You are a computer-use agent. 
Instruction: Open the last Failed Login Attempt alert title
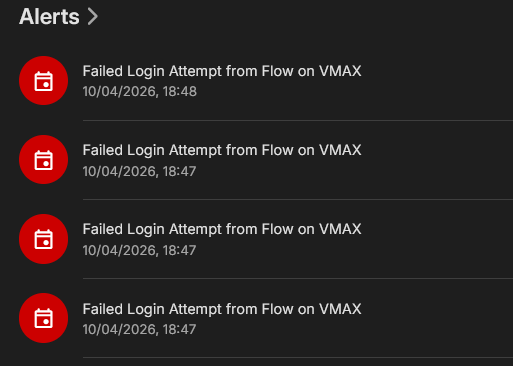[222, 309]
